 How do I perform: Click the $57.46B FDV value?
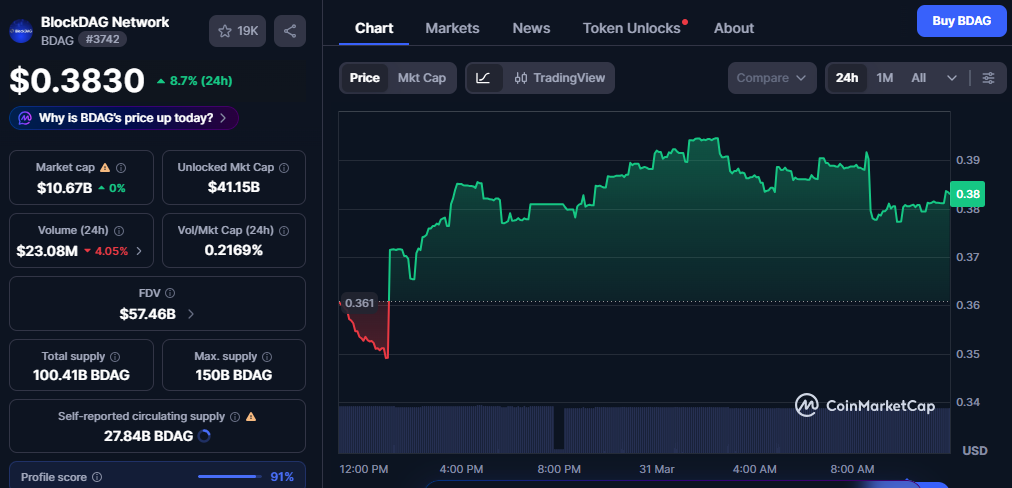[148, 314]
